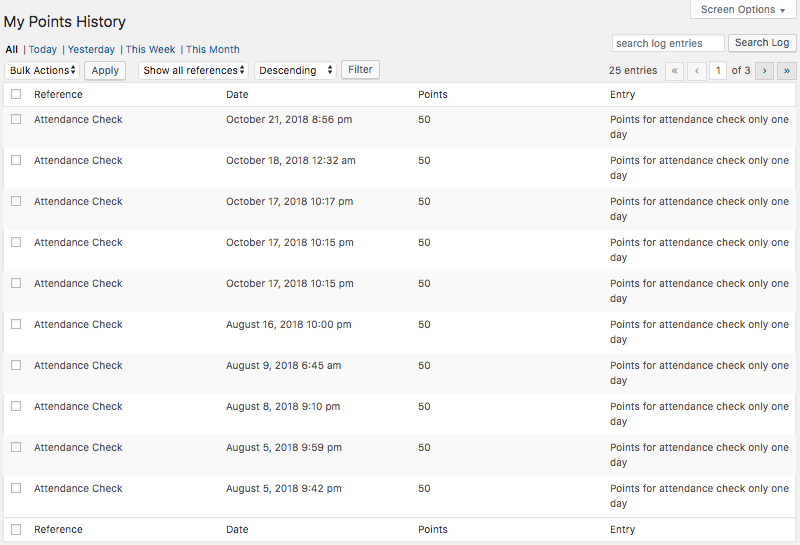Check the August 9, 2018 6:45 am entry
Viewport: 800px width, 545px height.
(x=16, y=365)
